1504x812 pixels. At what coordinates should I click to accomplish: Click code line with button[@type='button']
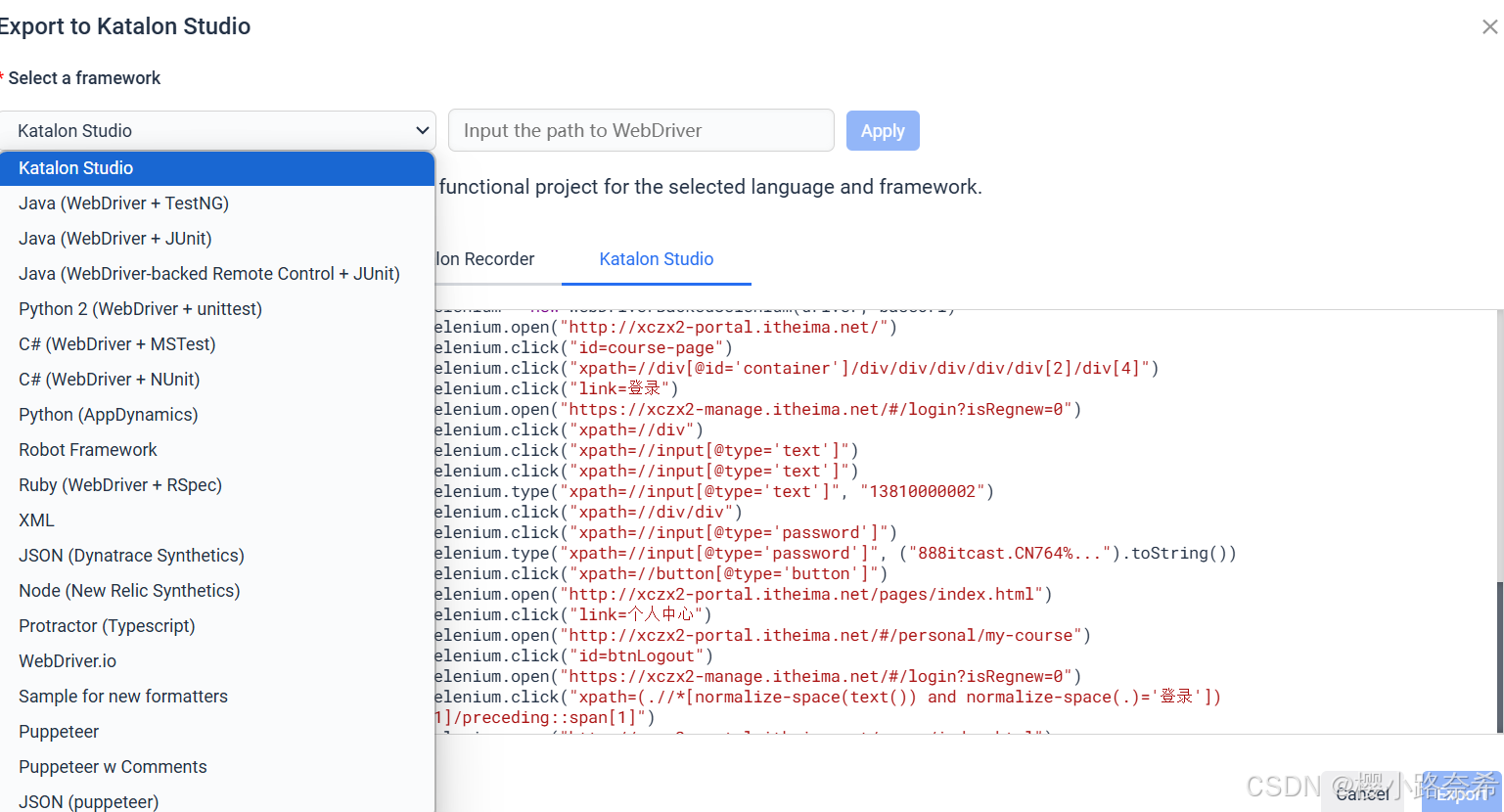point(661,573)
